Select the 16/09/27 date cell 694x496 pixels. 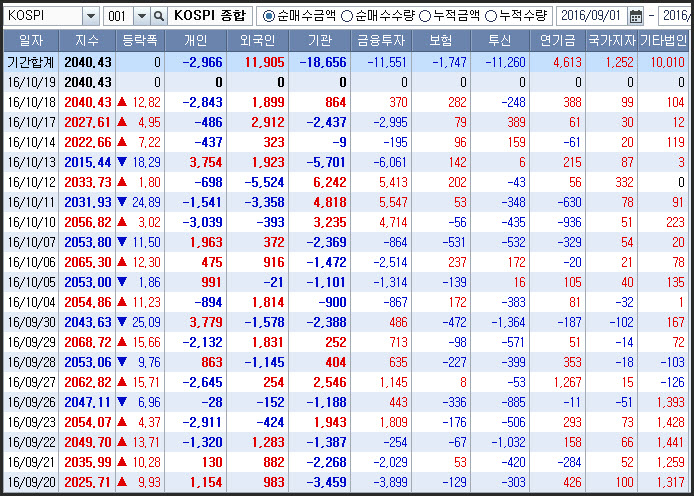coord(31,382)
